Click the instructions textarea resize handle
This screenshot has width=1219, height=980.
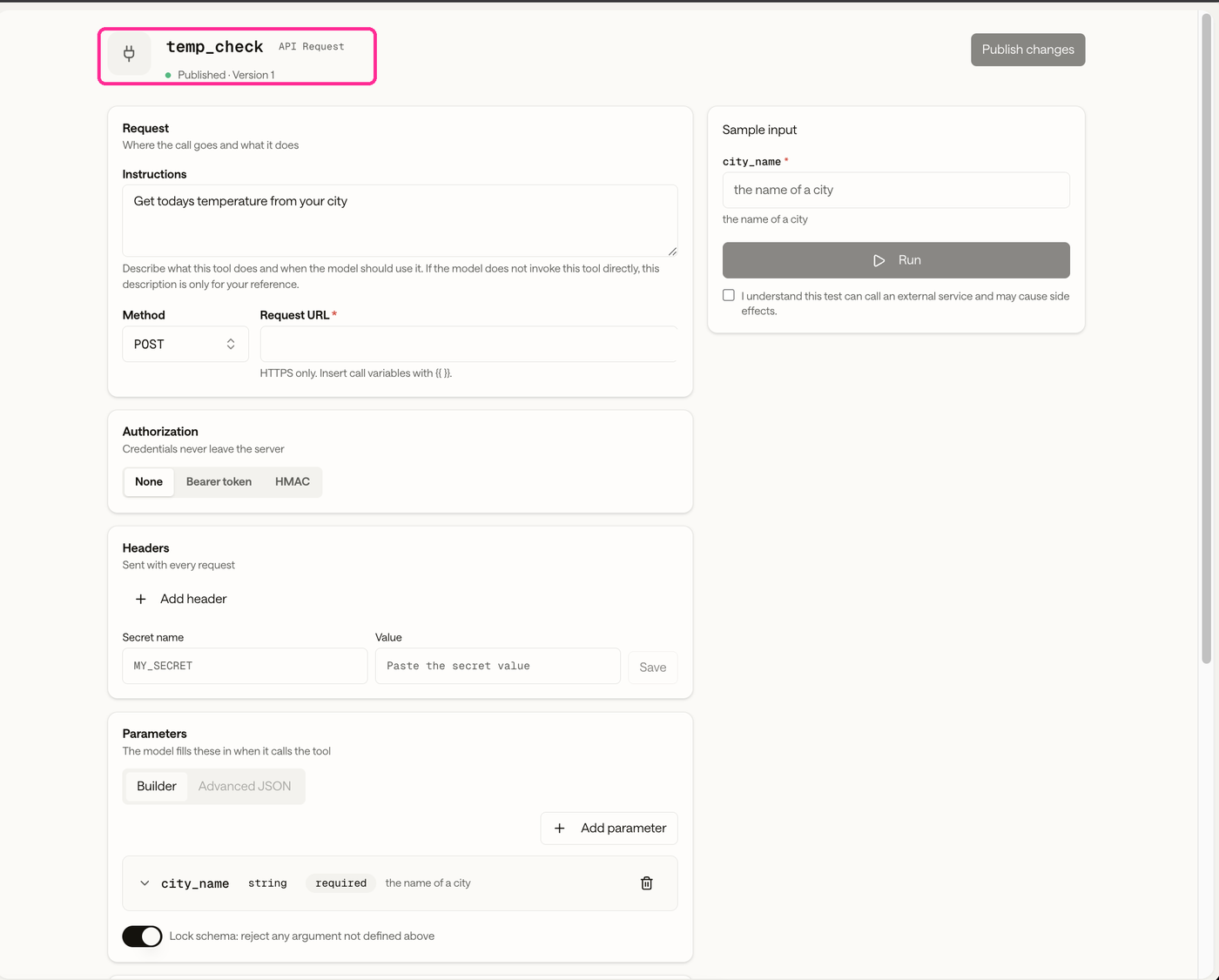point(672,251)
